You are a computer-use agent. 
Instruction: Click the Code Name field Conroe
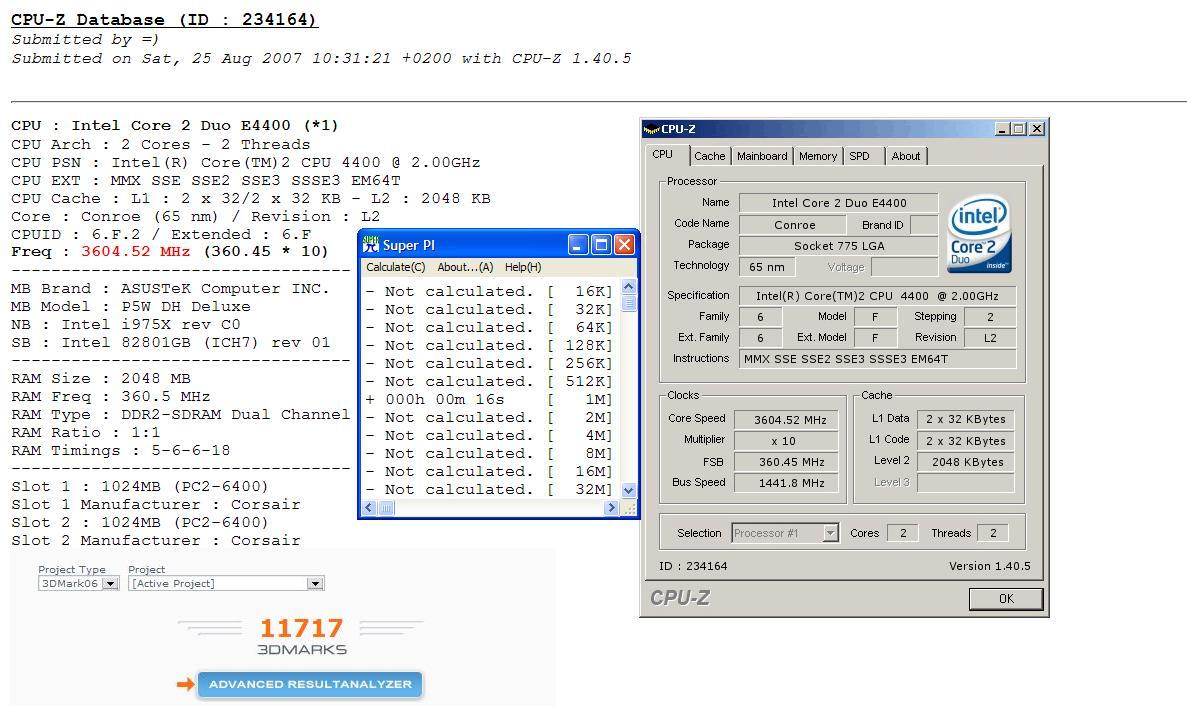click(x=793, y=225)
